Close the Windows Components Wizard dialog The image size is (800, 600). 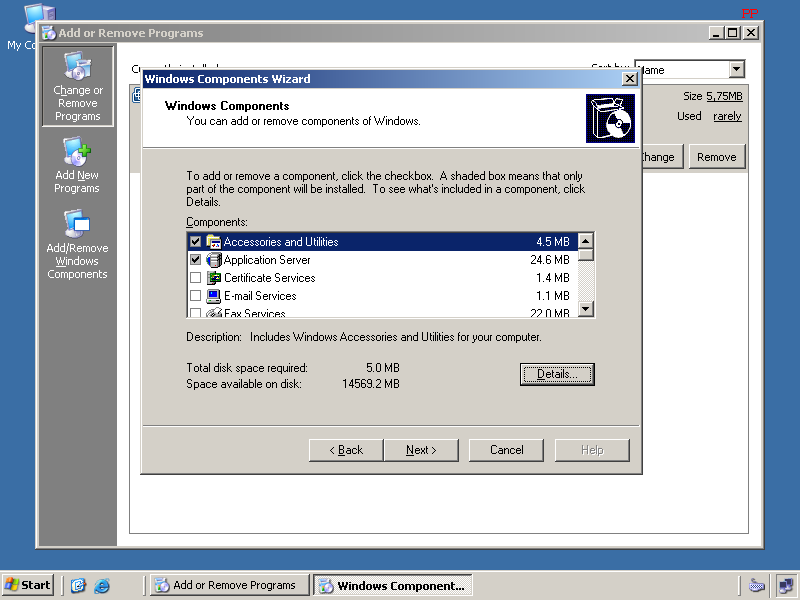point(630,79)
